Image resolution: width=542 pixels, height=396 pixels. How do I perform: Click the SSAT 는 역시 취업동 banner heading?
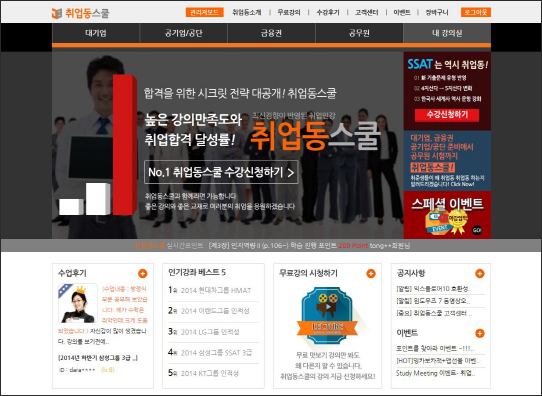point(448,64)
